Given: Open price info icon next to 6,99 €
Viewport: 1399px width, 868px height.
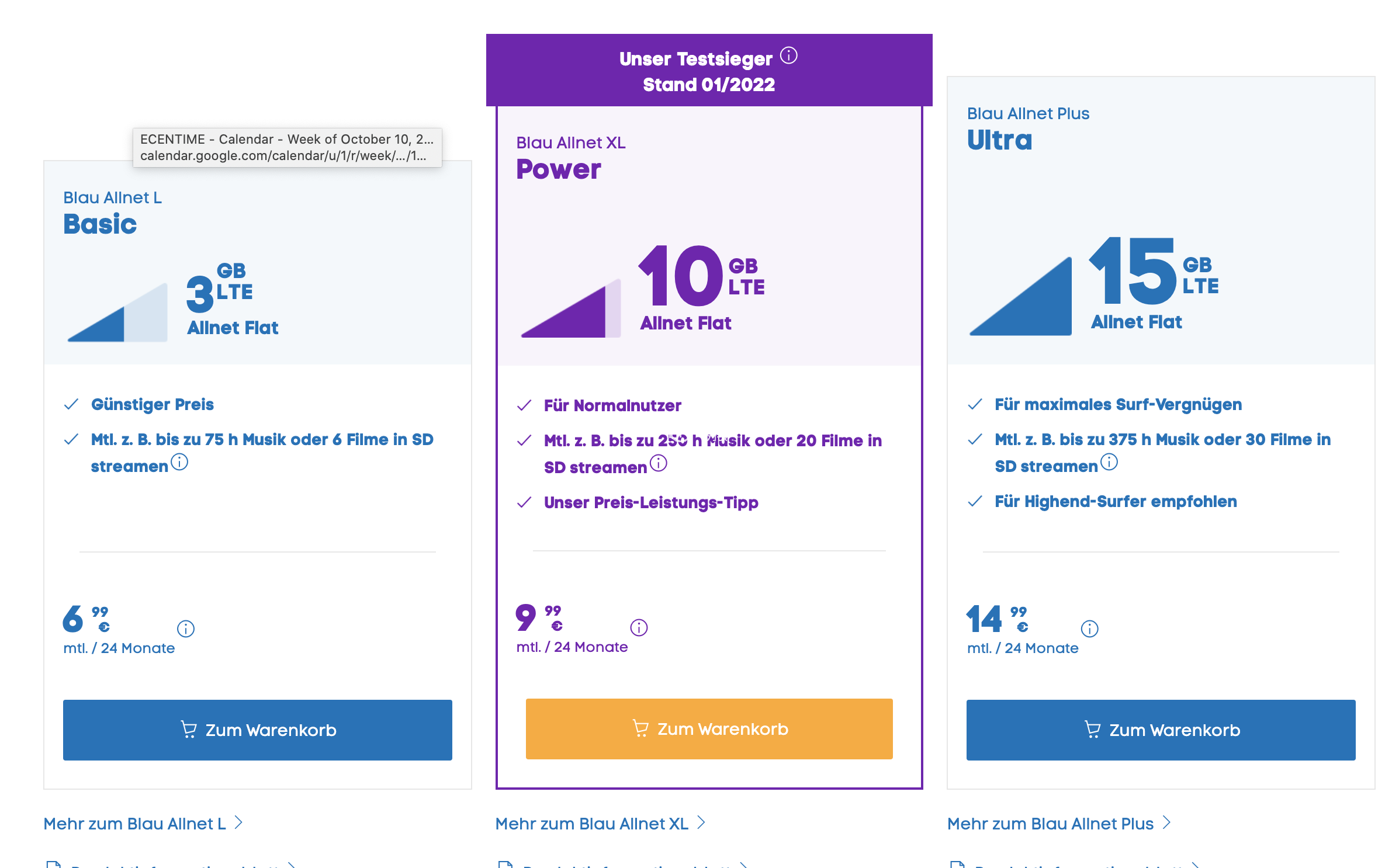Looking at the screenshot, I should click(186, 629).
